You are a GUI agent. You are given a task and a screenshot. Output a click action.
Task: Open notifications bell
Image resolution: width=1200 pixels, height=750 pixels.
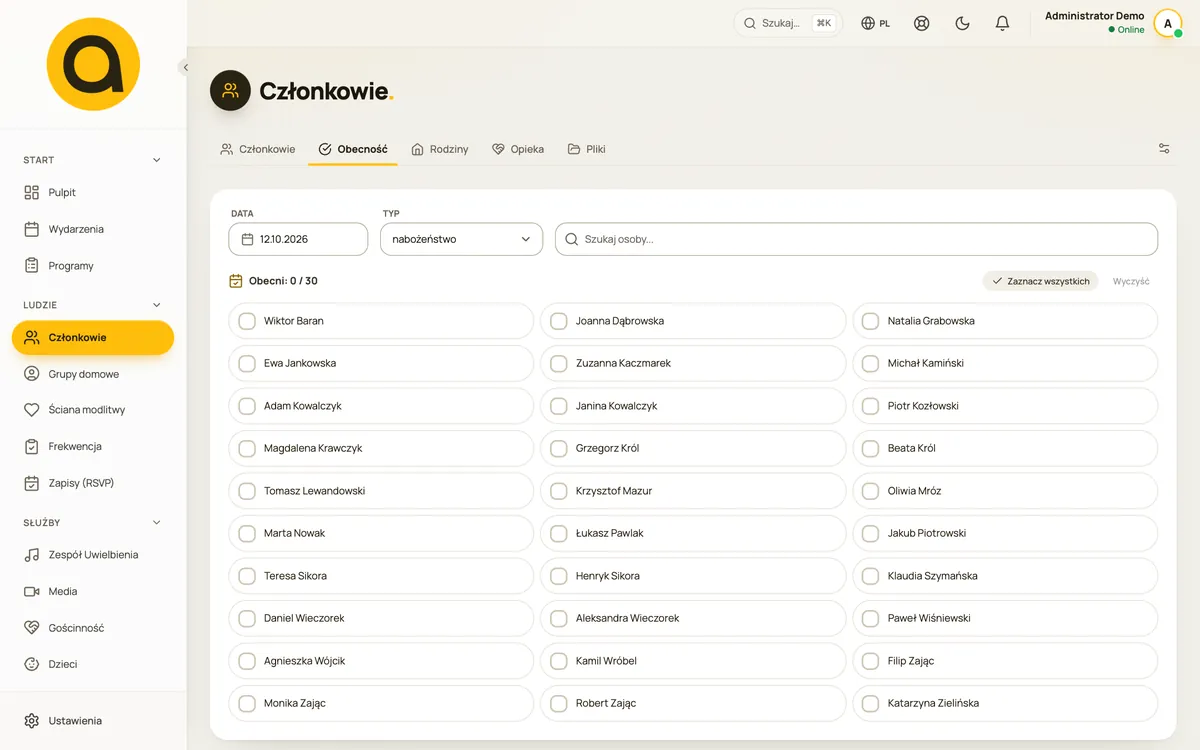tap(1002, 23)
